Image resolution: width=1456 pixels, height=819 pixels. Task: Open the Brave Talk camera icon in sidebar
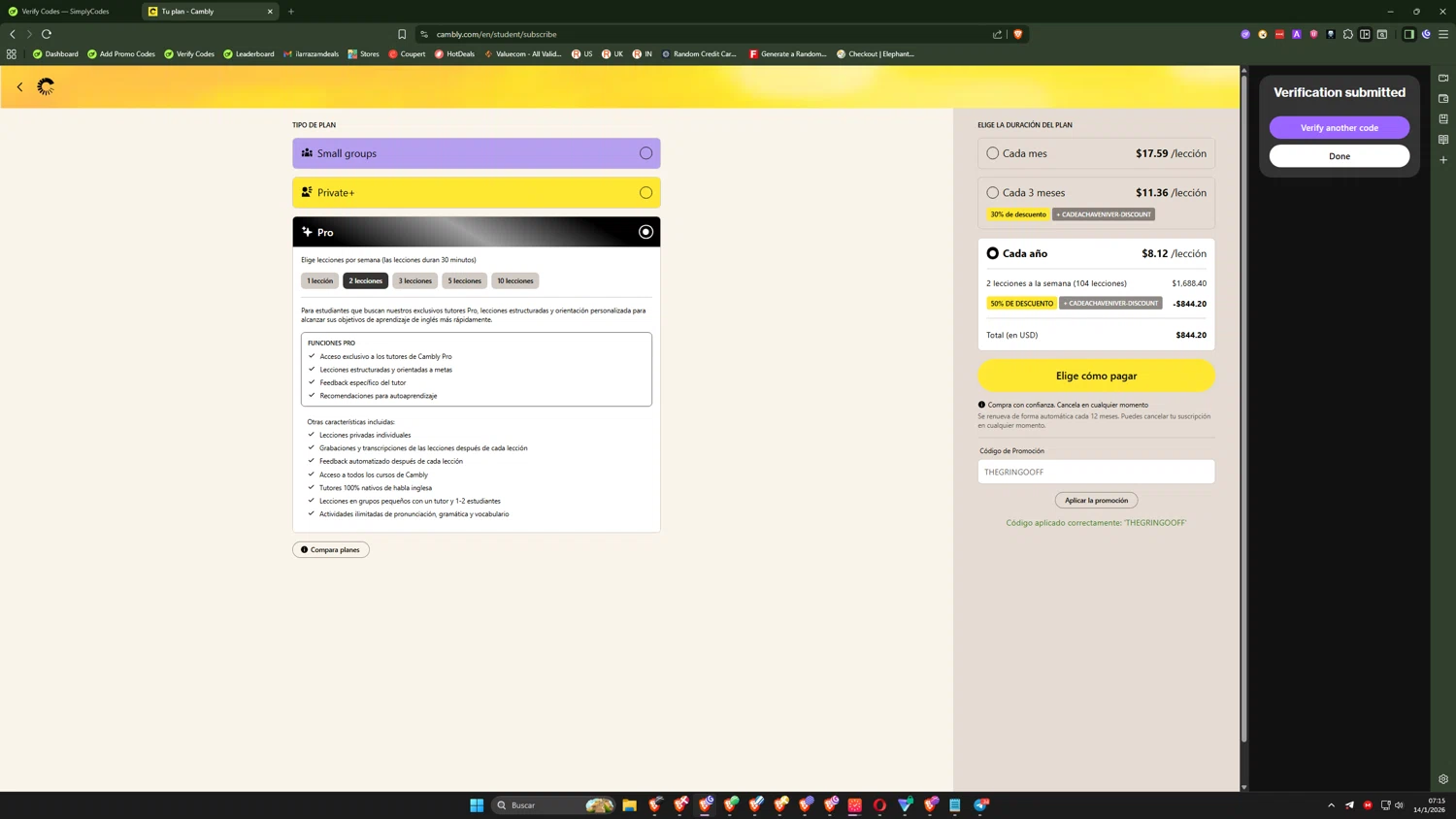[x=1443, y=78]
